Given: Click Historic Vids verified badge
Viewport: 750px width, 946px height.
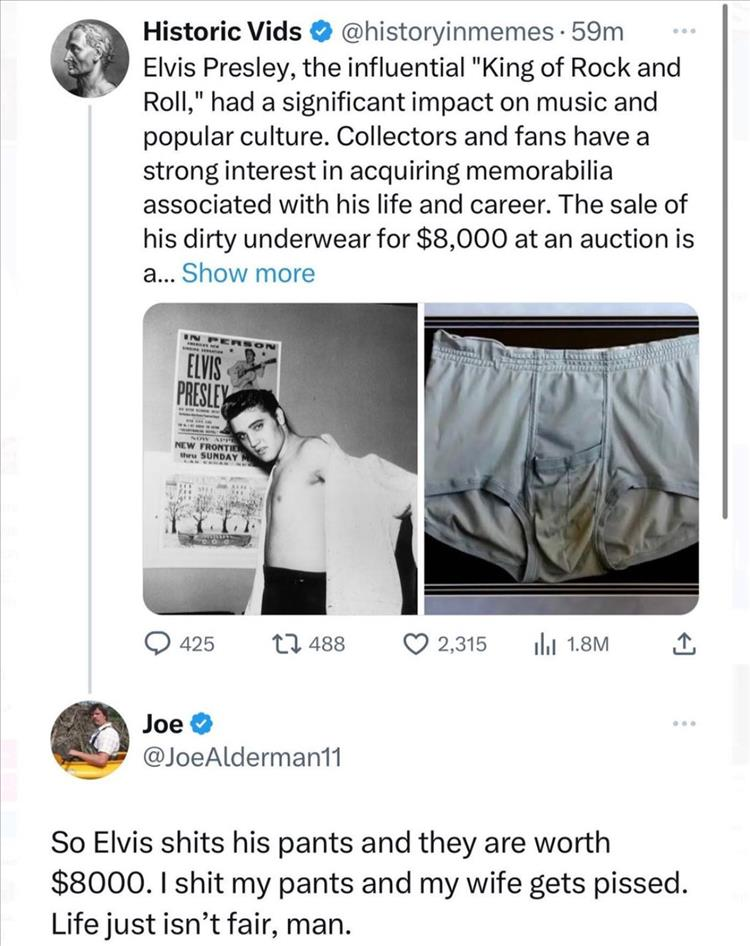Looking at the screenshot, I should pos(320,33).
